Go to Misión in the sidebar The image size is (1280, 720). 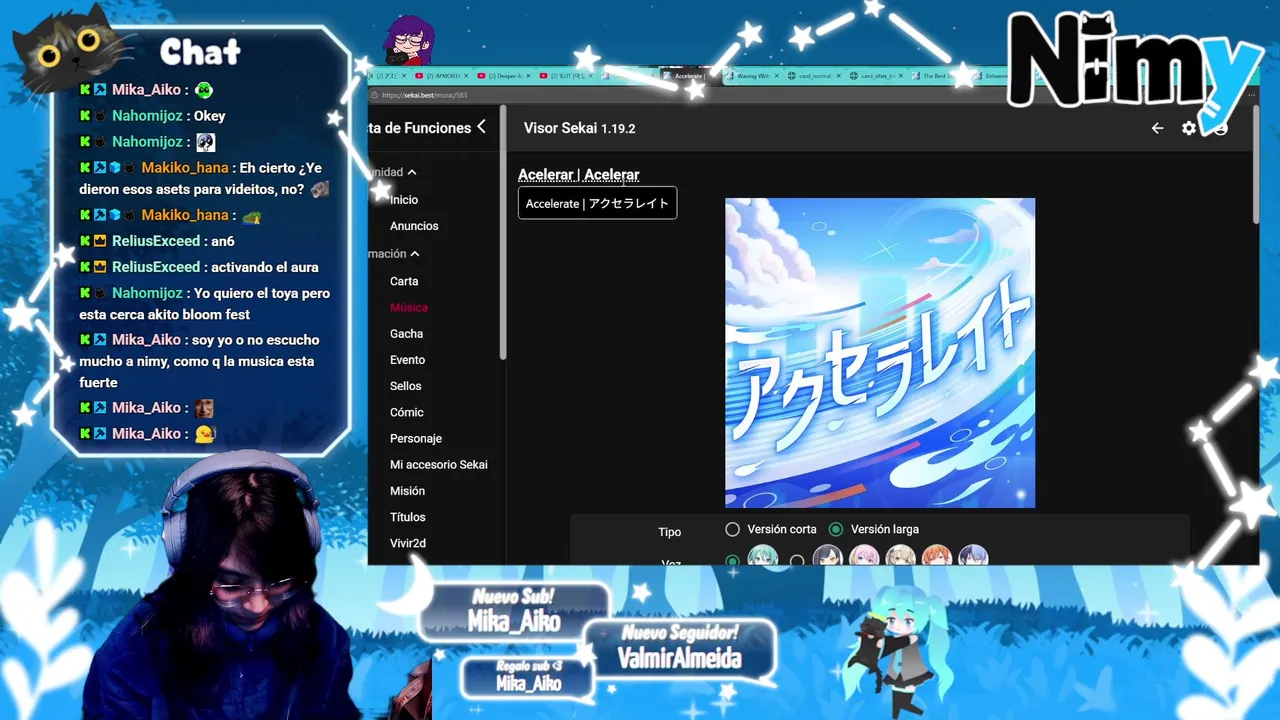pyautogui.click(x=408, y=491)
